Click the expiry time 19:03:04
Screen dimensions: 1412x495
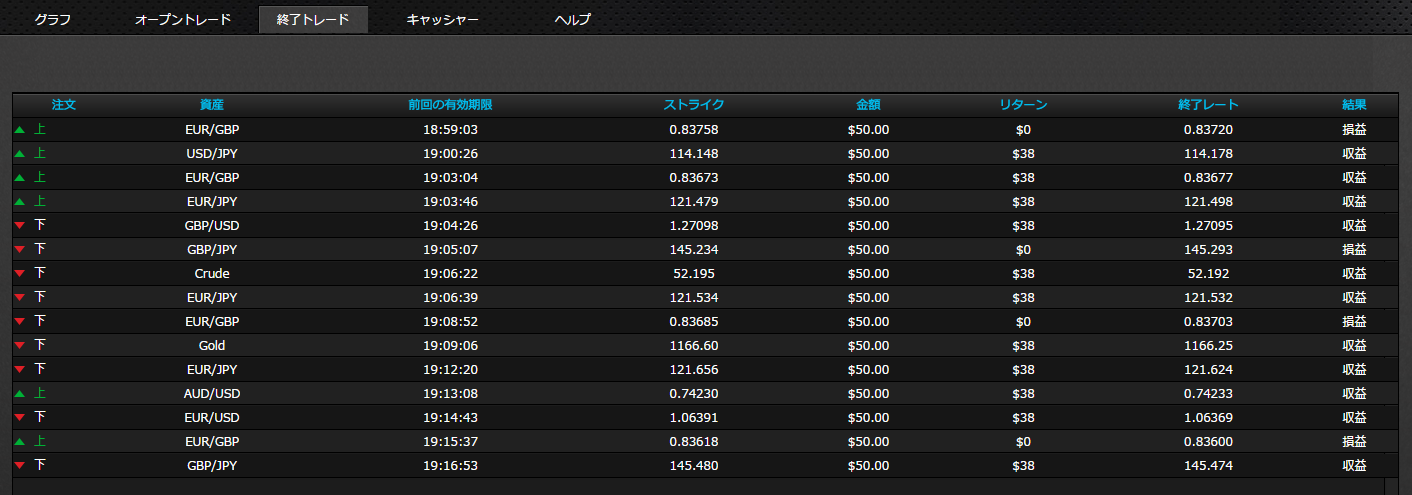(x=450, y=178)
